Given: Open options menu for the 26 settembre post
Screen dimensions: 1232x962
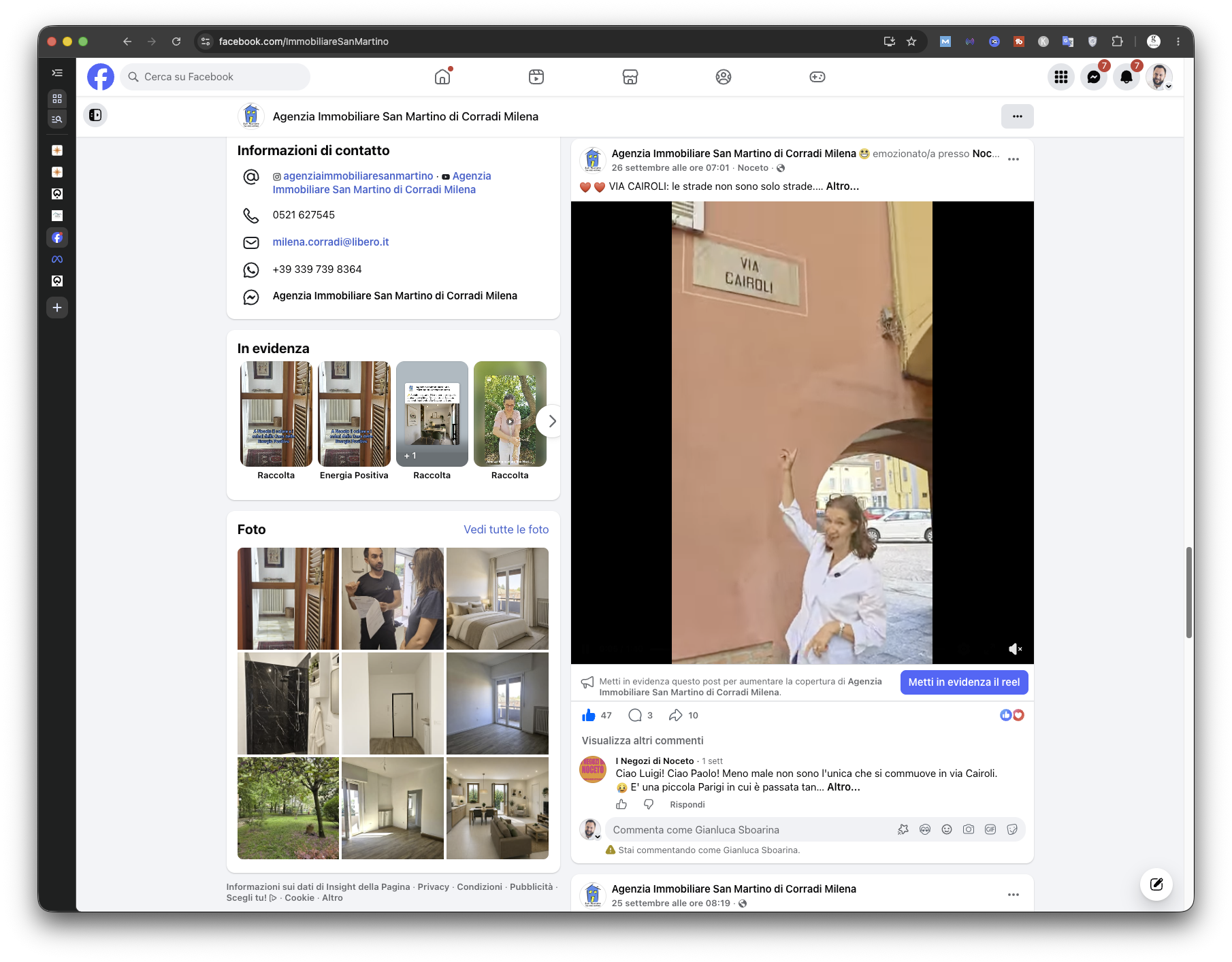Looking at the screenshot, I should click(1014, 159).
